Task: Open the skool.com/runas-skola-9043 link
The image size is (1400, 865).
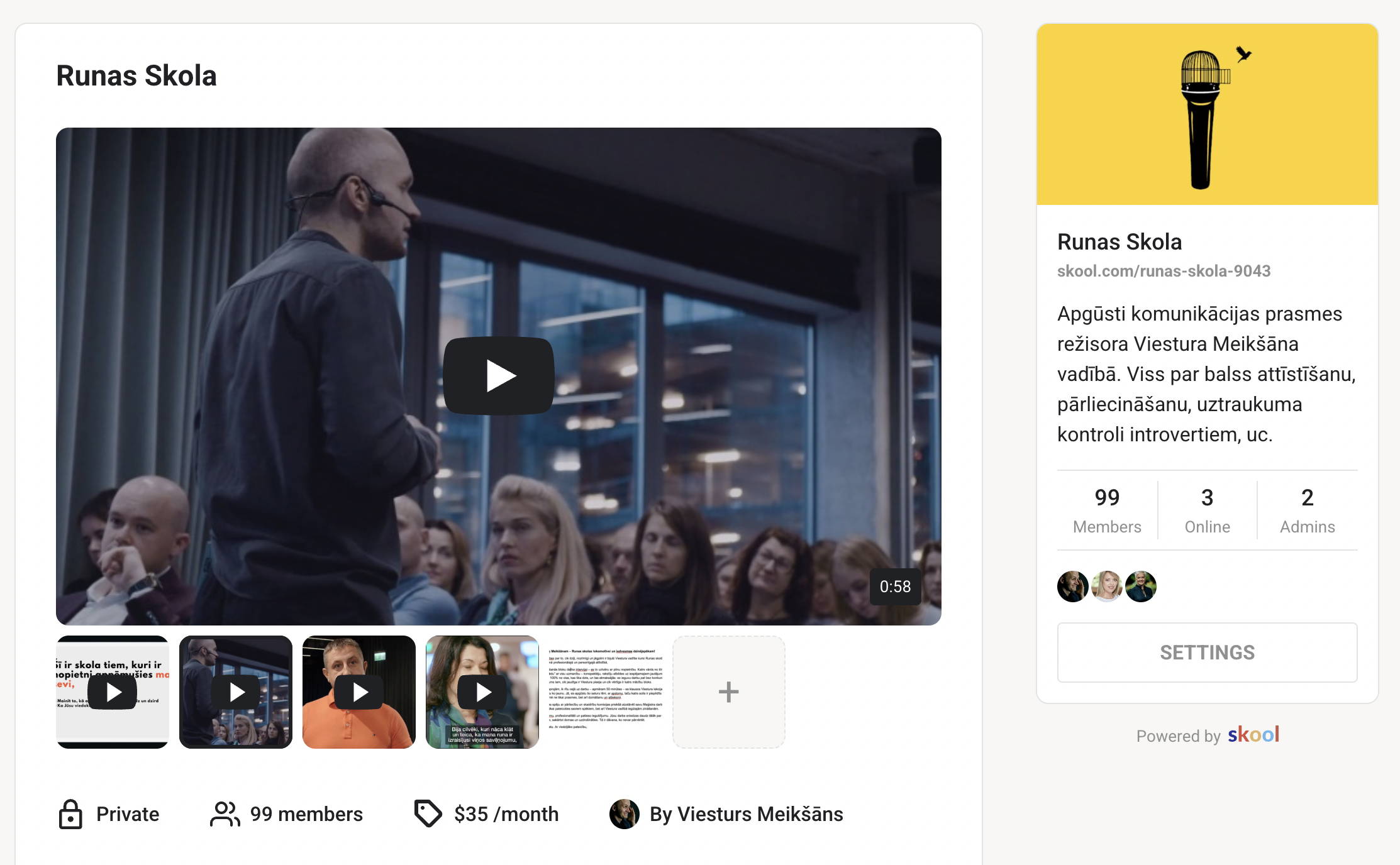Action: click(x=1164, y=271)
